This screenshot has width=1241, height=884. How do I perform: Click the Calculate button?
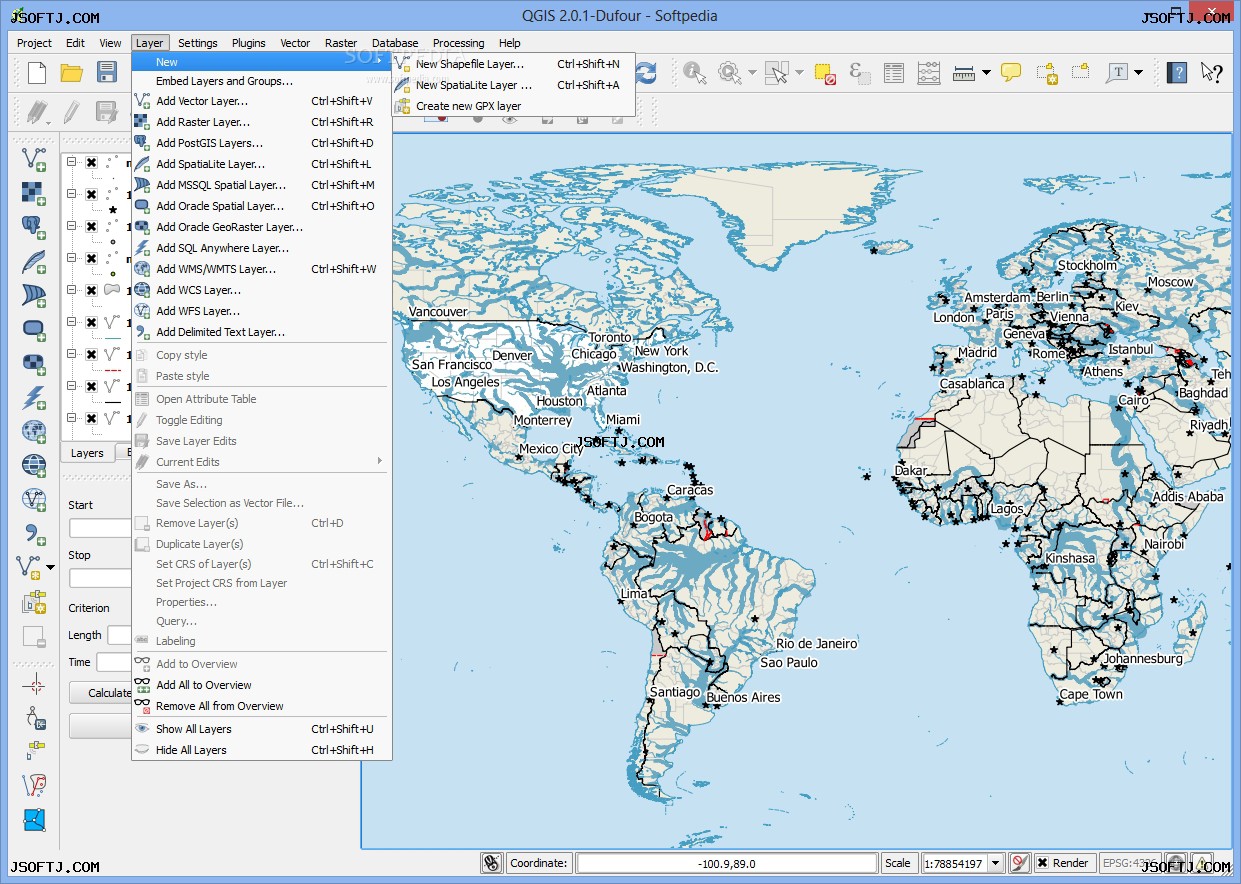click(101, 693)
